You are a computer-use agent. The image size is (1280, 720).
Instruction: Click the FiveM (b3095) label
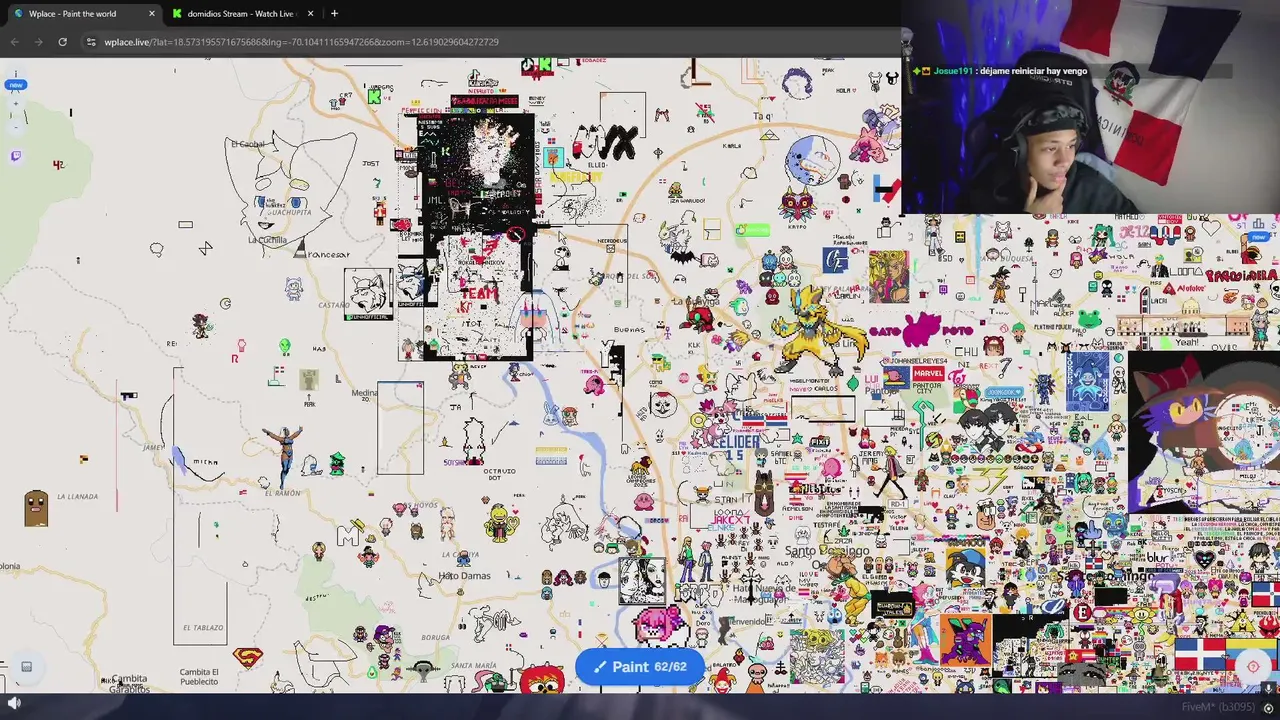(1217, 707)
